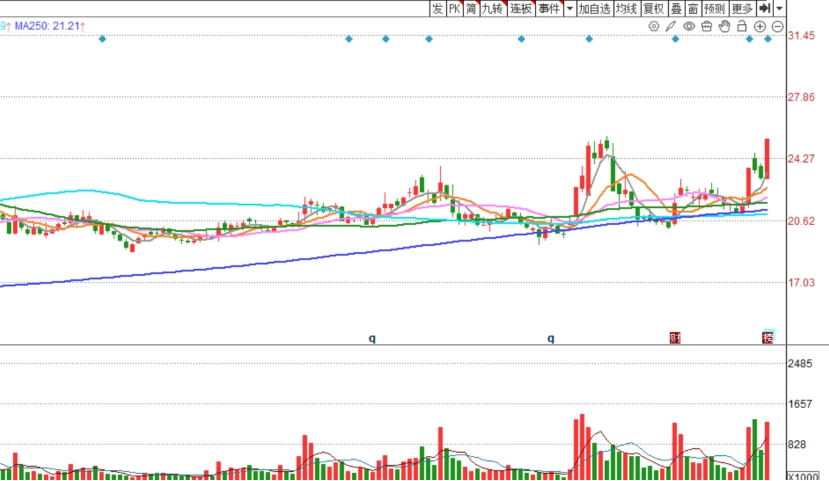The image size is (829, 481).
Task: Click the 31.45 price axis label
Action: (x=801, y=35)
